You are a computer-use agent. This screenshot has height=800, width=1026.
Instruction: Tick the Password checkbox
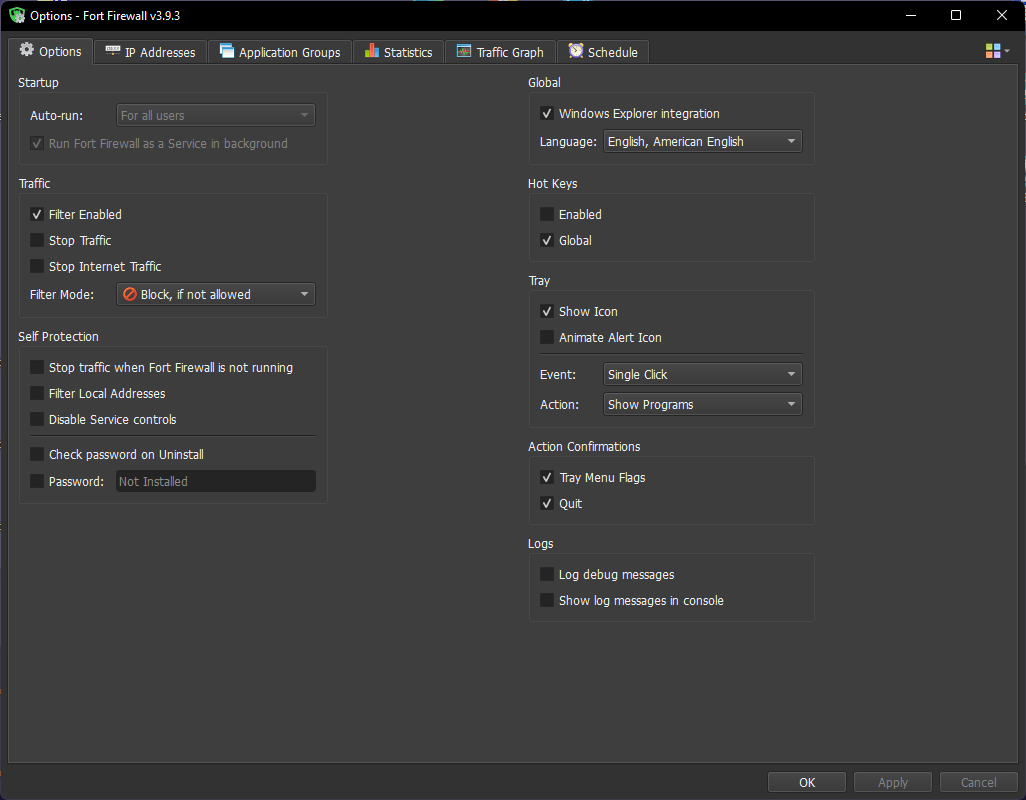click(37, 481)
